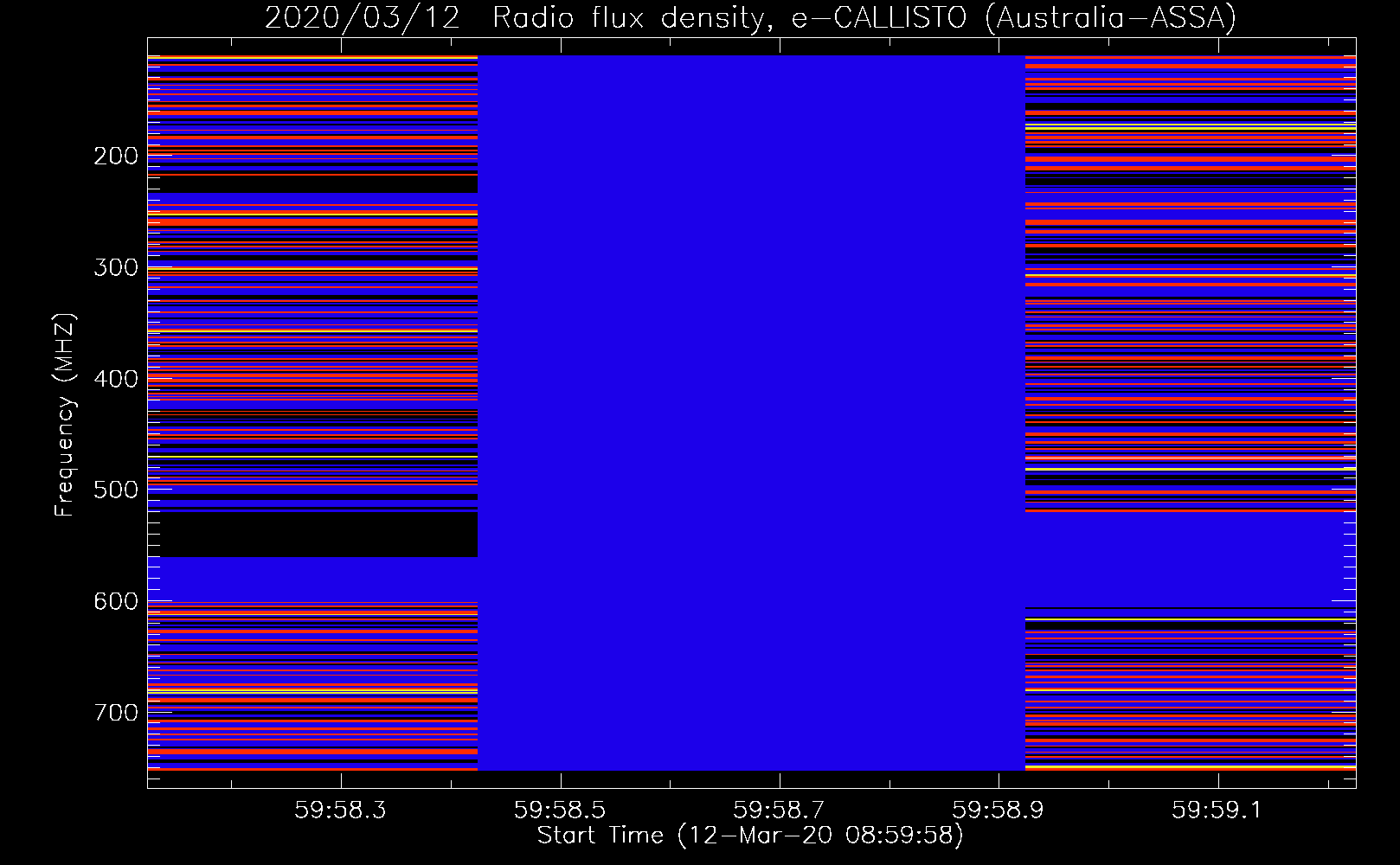Click the 600 frequency tick label
The image size is (1400, 865).
(116, 601)
